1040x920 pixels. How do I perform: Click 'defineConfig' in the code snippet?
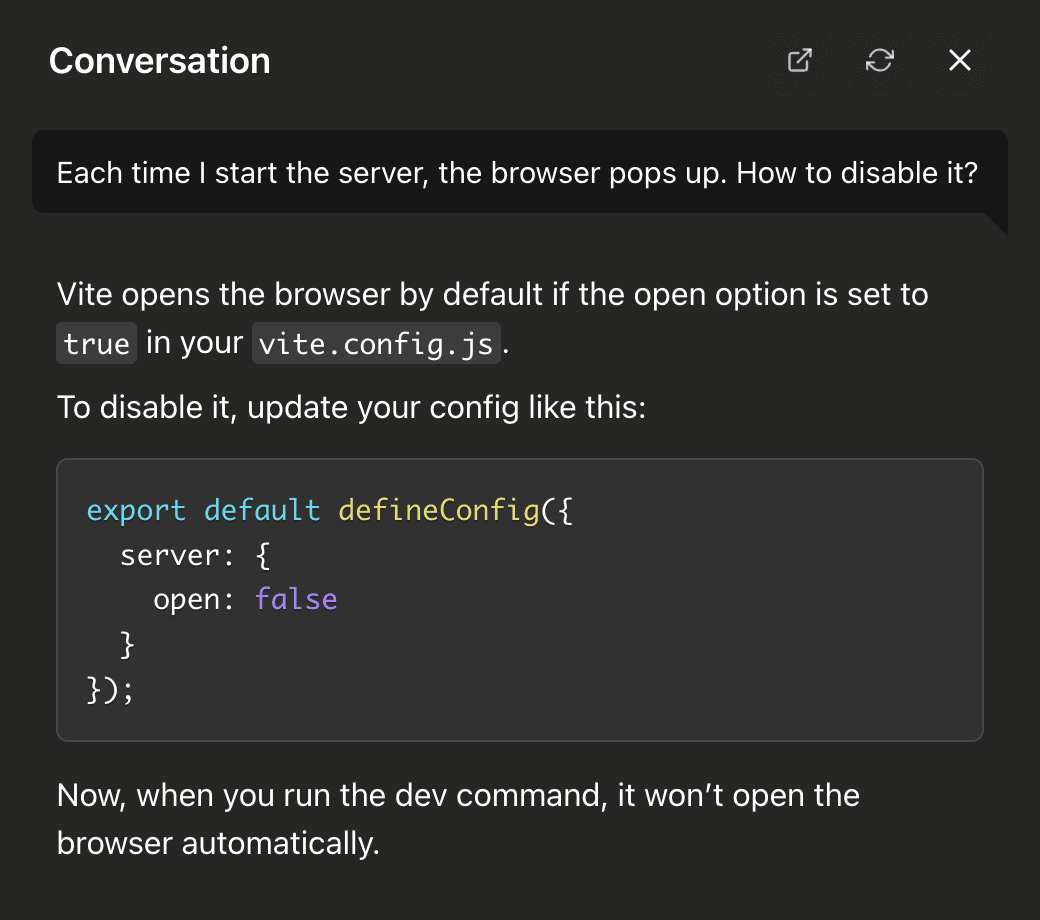pos(438,510)
